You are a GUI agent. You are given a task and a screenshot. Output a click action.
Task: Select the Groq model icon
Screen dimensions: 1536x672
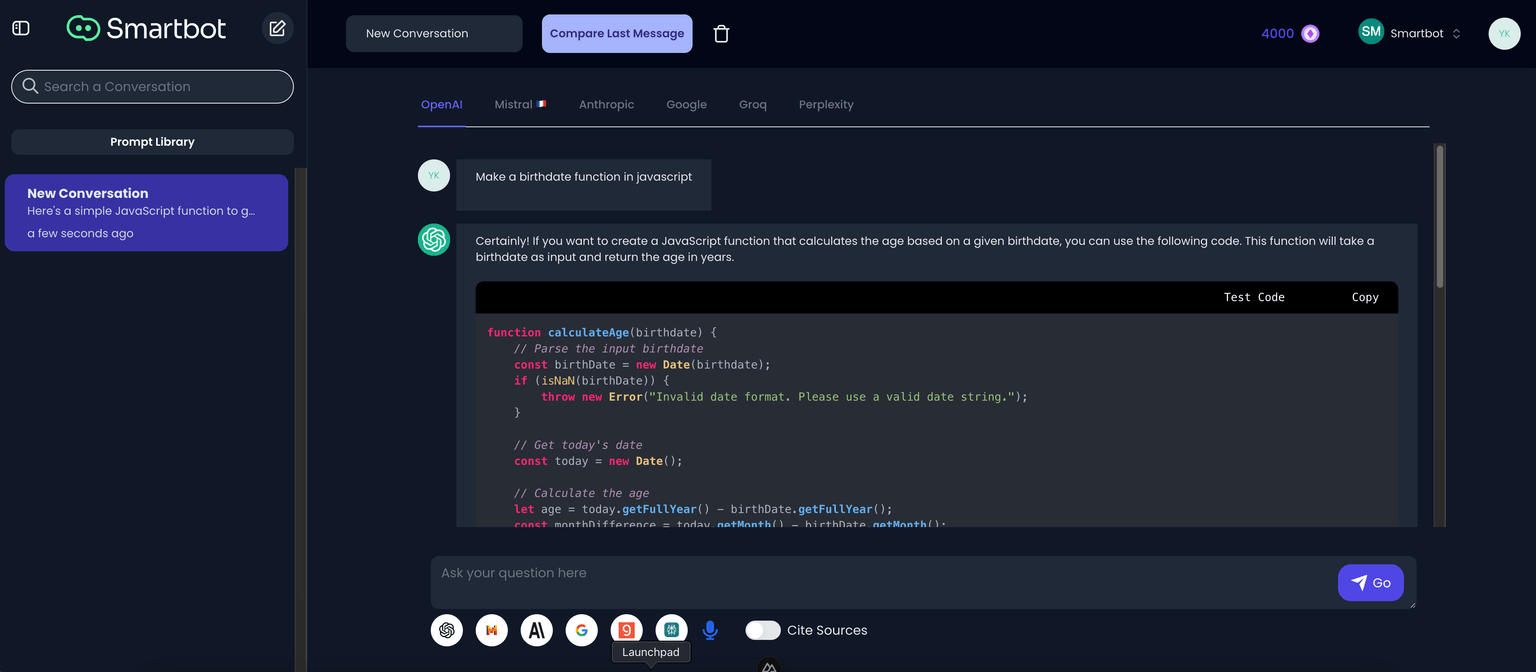point(626,630)
